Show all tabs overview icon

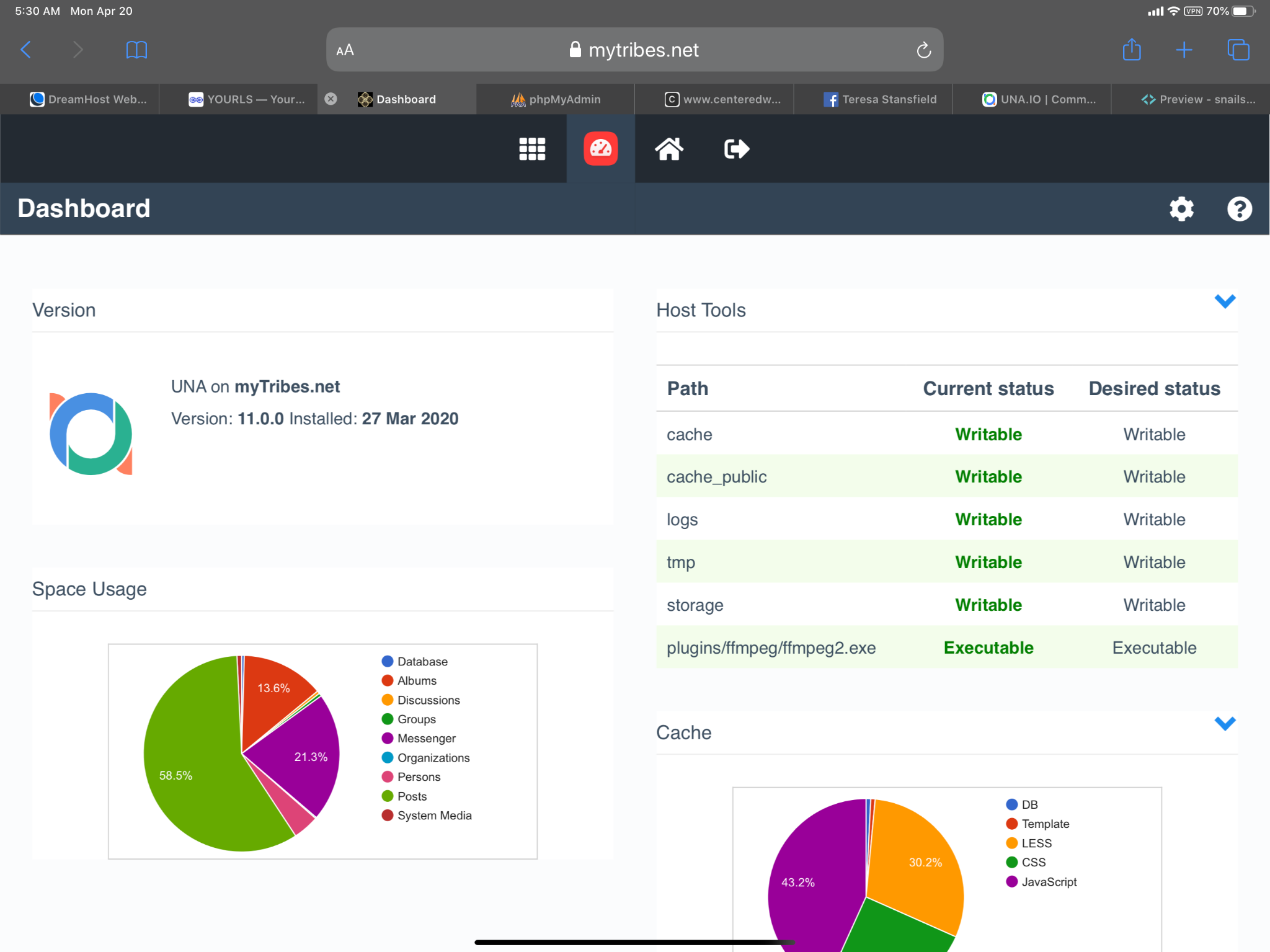[x=1238, y=50]
